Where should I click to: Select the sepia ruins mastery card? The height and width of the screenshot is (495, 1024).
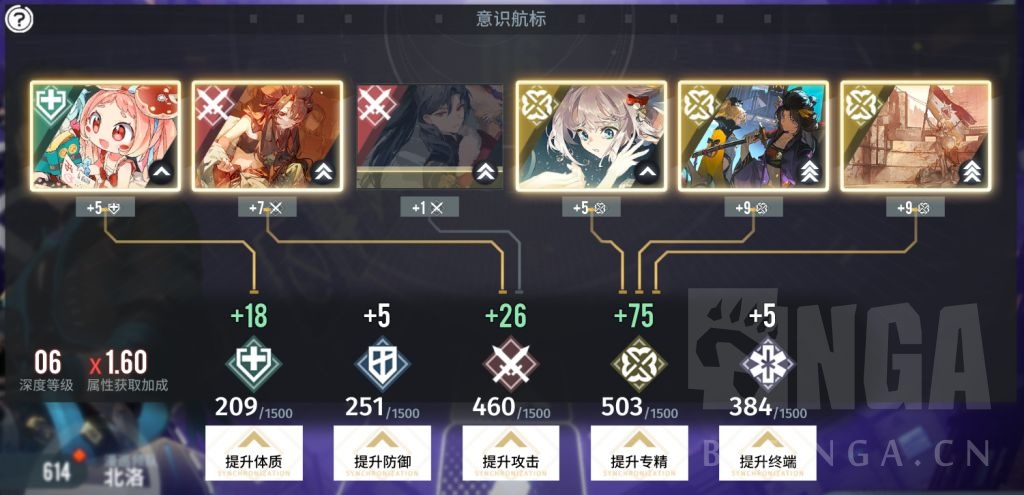916,136
